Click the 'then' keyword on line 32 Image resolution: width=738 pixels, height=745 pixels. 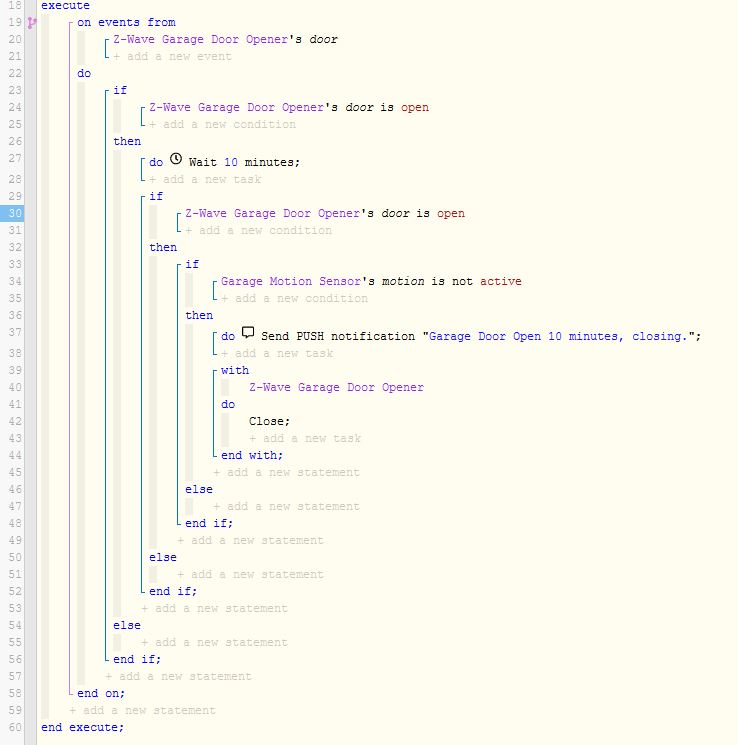click(x=163, y=248)
